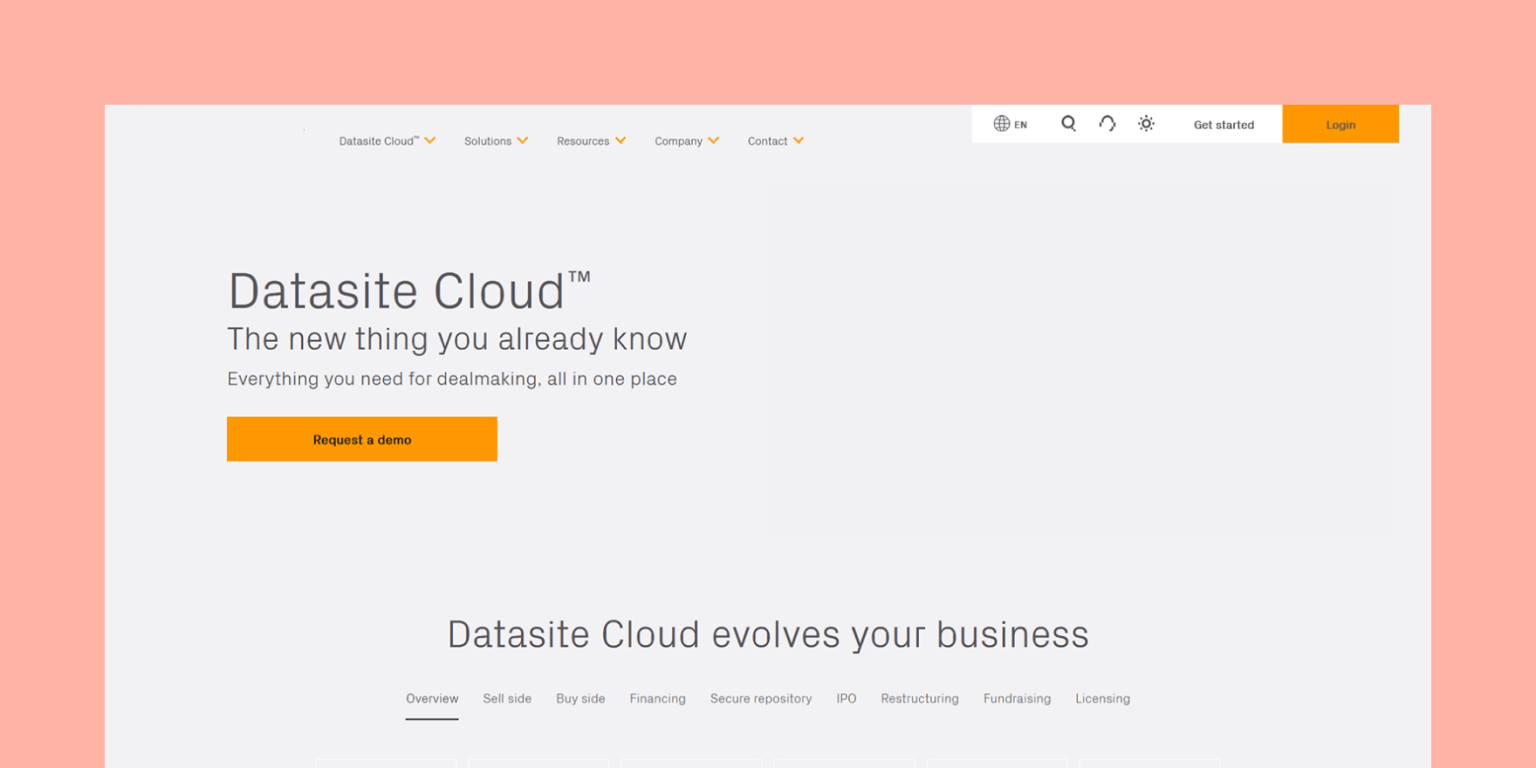Switch to the Overview tab

point(431,698)
